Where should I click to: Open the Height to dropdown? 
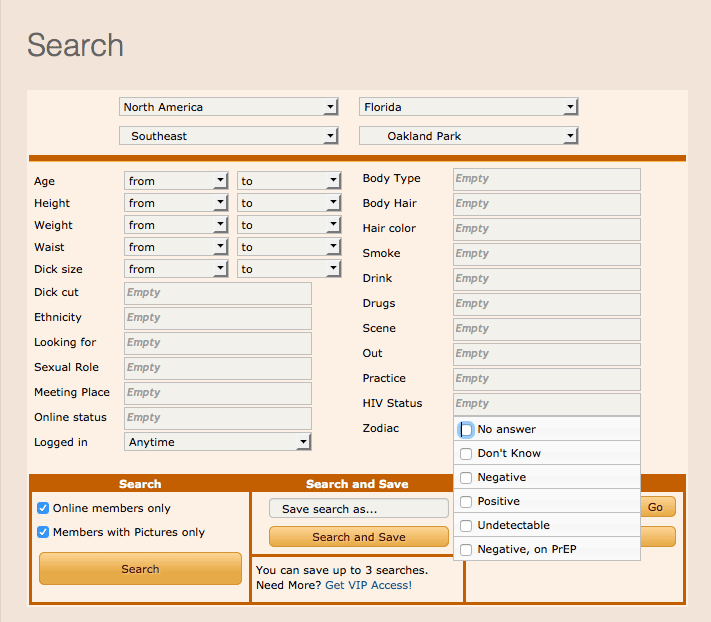pyautogui.click(x=289, y=203)
